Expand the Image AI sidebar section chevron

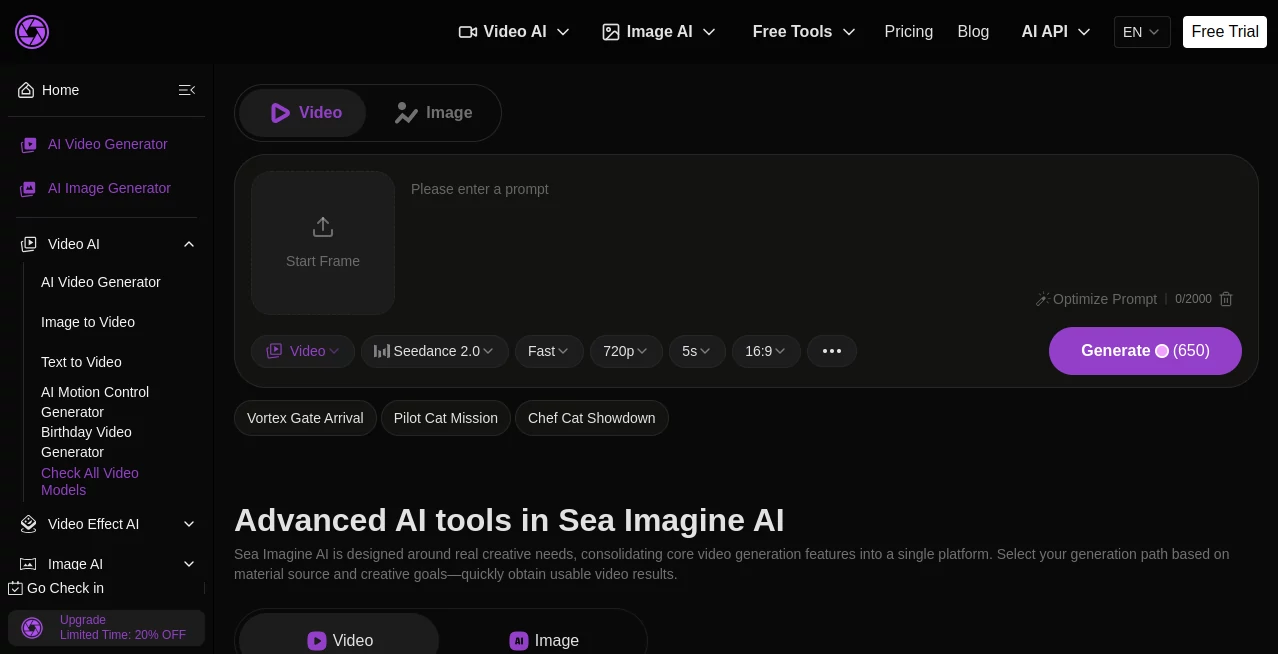click(x=189, y=564)
